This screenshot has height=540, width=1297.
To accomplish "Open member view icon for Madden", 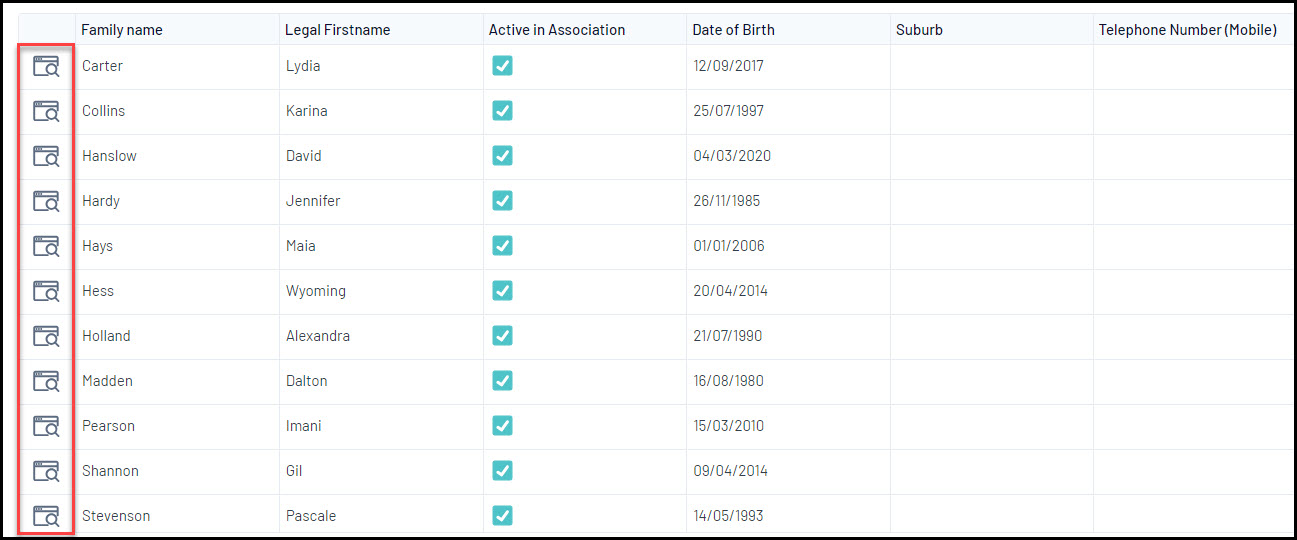I will tap(46, 381).
